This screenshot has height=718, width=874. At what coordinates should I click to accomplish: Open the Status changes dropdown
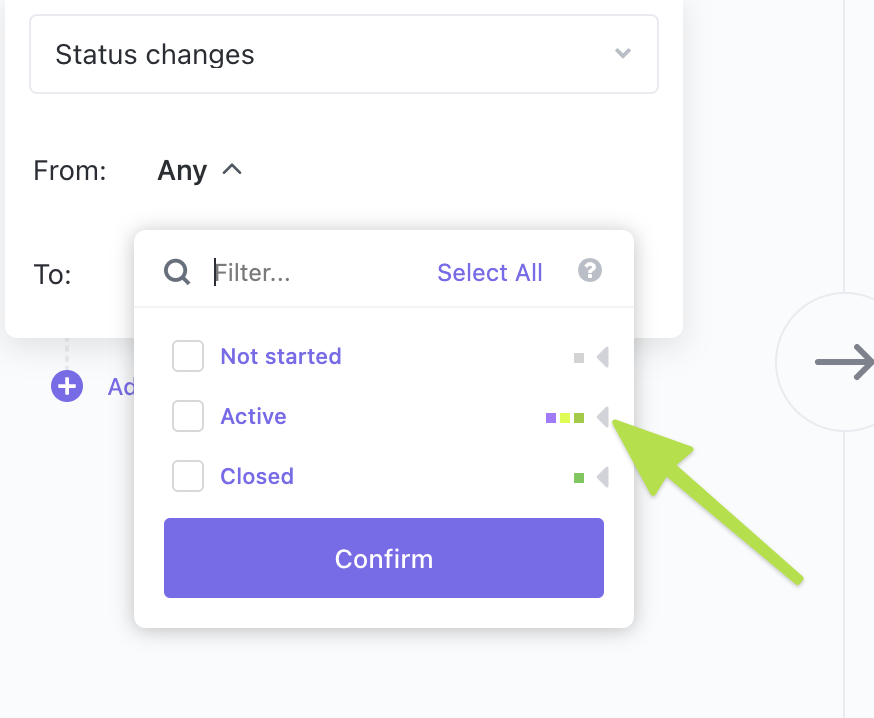[x=344, y=54]
